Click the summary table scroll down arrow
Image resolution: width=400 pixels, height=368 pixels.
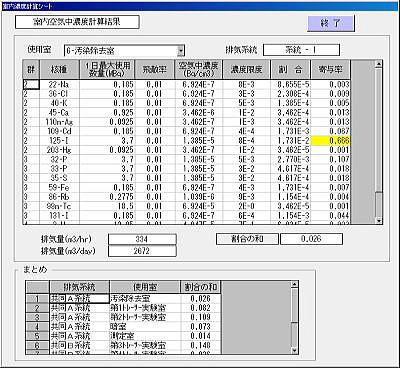click(294, 350)
